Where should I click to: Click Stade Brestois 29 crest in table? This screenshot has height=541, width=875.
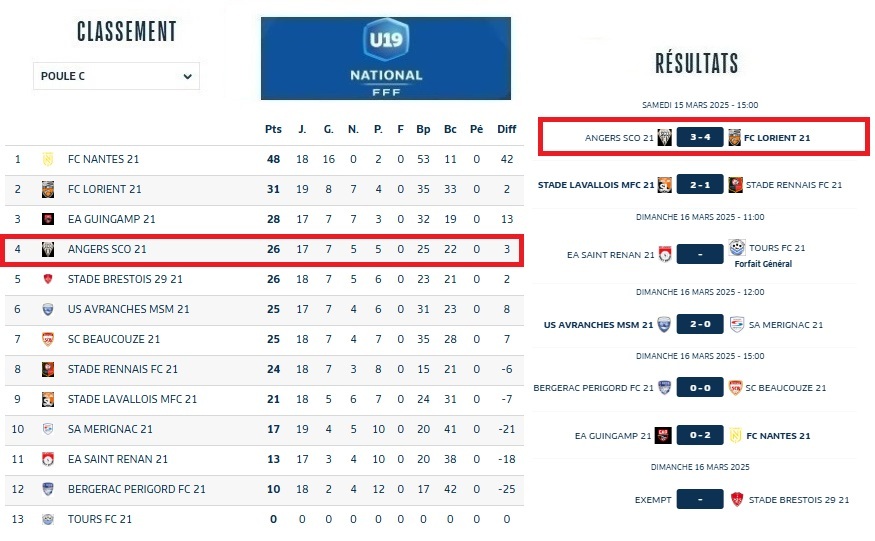(x=47, y=279)
